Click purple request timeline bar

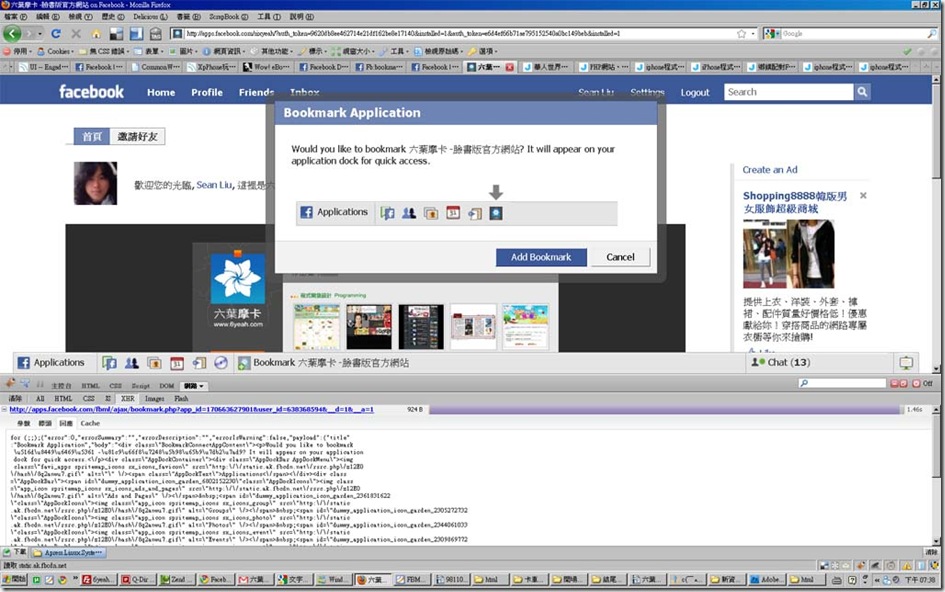point(664,409)
